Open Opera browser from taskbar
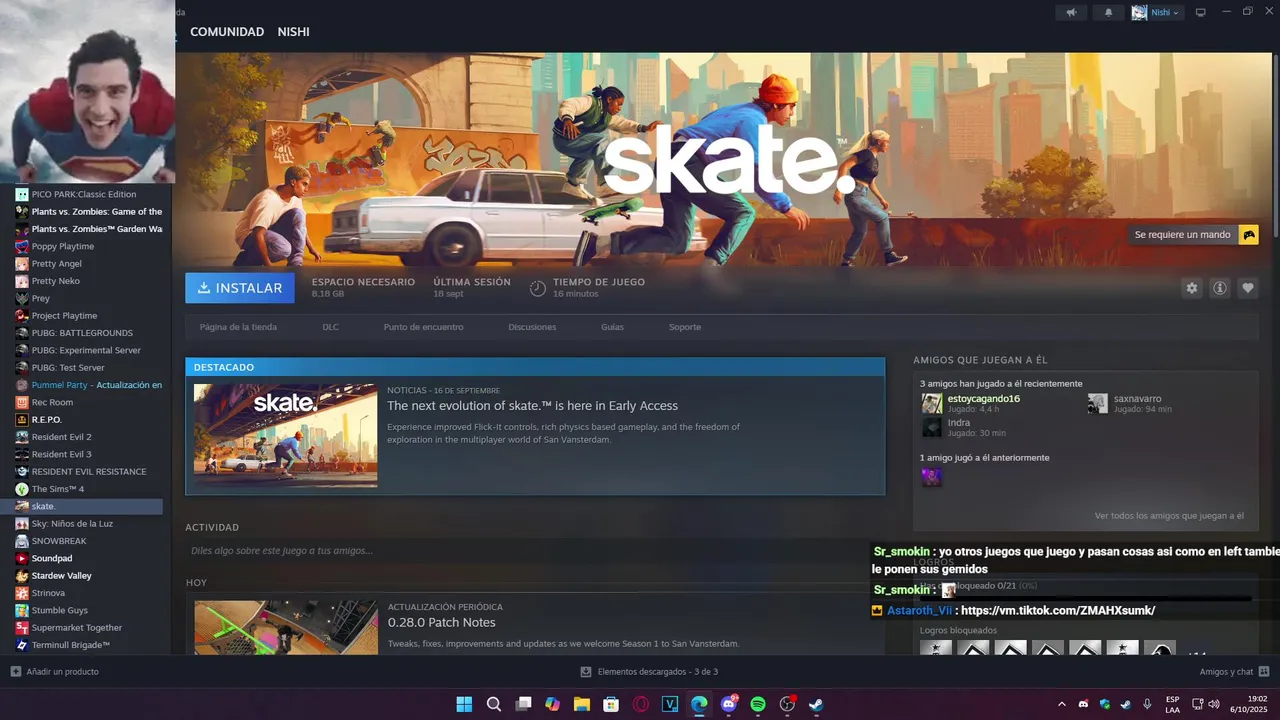The height and width of the screenshot is (720, 1280). coord(640,704)
